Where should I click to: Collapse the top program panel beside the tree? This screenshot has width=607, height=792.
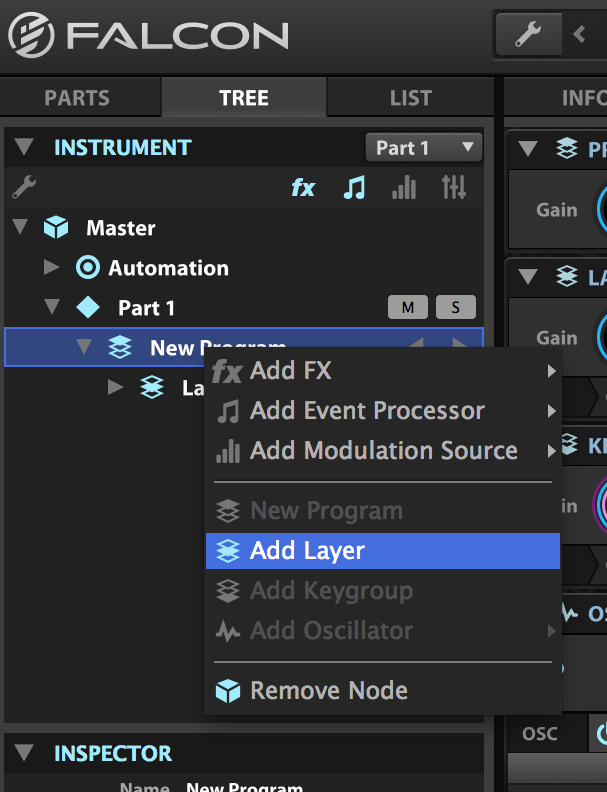(528, 148)
